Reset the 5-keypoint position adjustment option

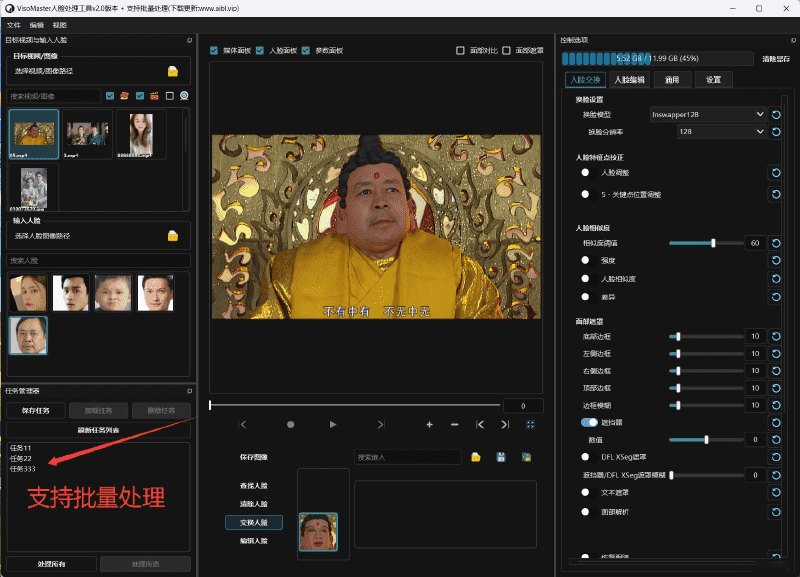pyautogui.click(x=776, y=194)
